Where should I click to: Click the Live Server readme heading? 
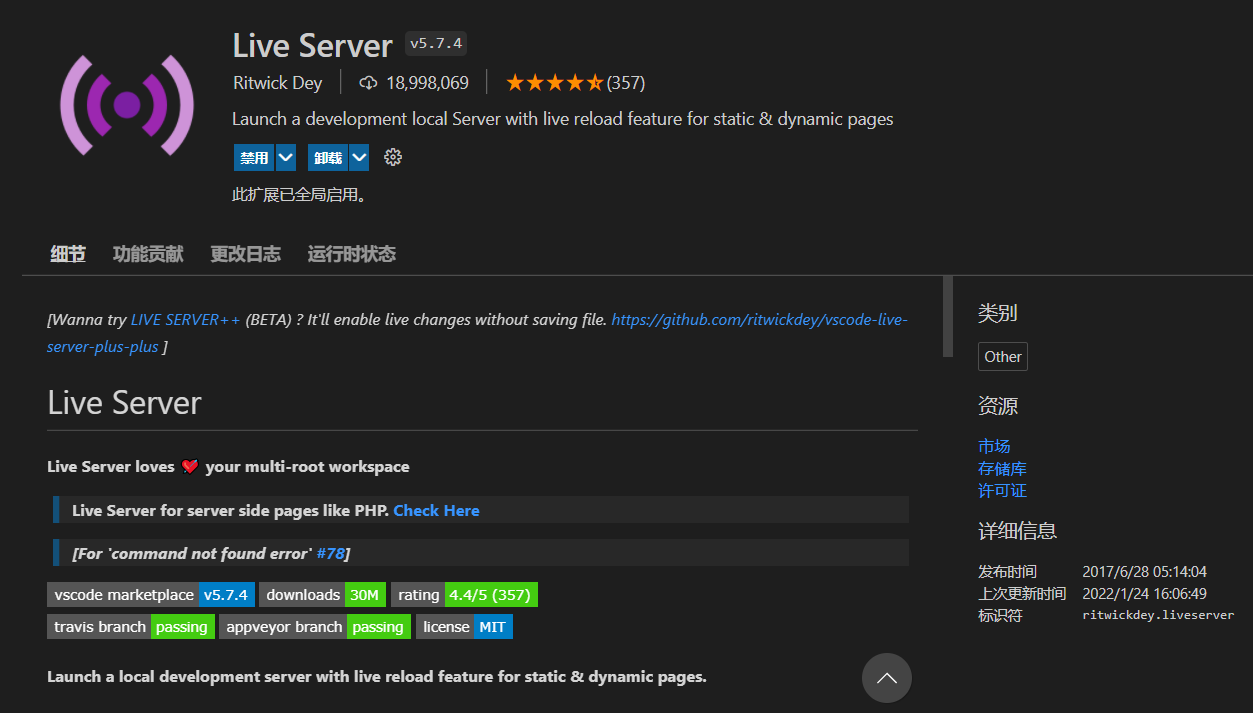point(124,403)
